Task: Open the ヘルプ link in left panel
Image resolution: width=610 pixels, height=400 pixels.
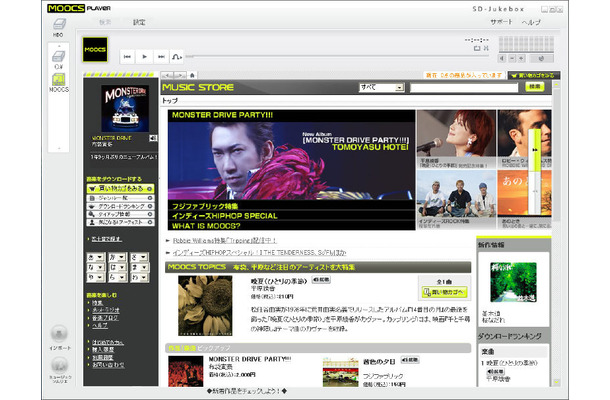Action: click(100, 326)
